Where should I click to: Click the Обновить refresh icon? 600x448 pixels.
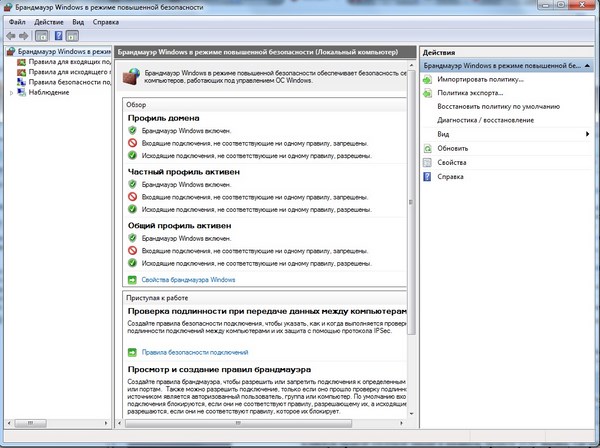(x=427, y=148)
